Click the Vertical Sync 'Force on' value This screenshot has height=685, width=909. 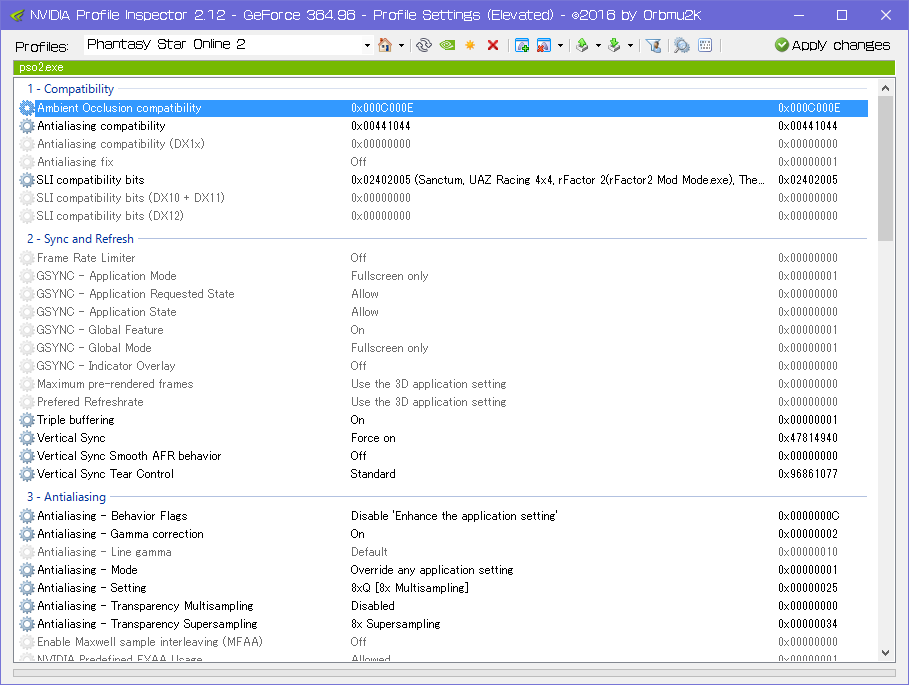click(373, 438)
